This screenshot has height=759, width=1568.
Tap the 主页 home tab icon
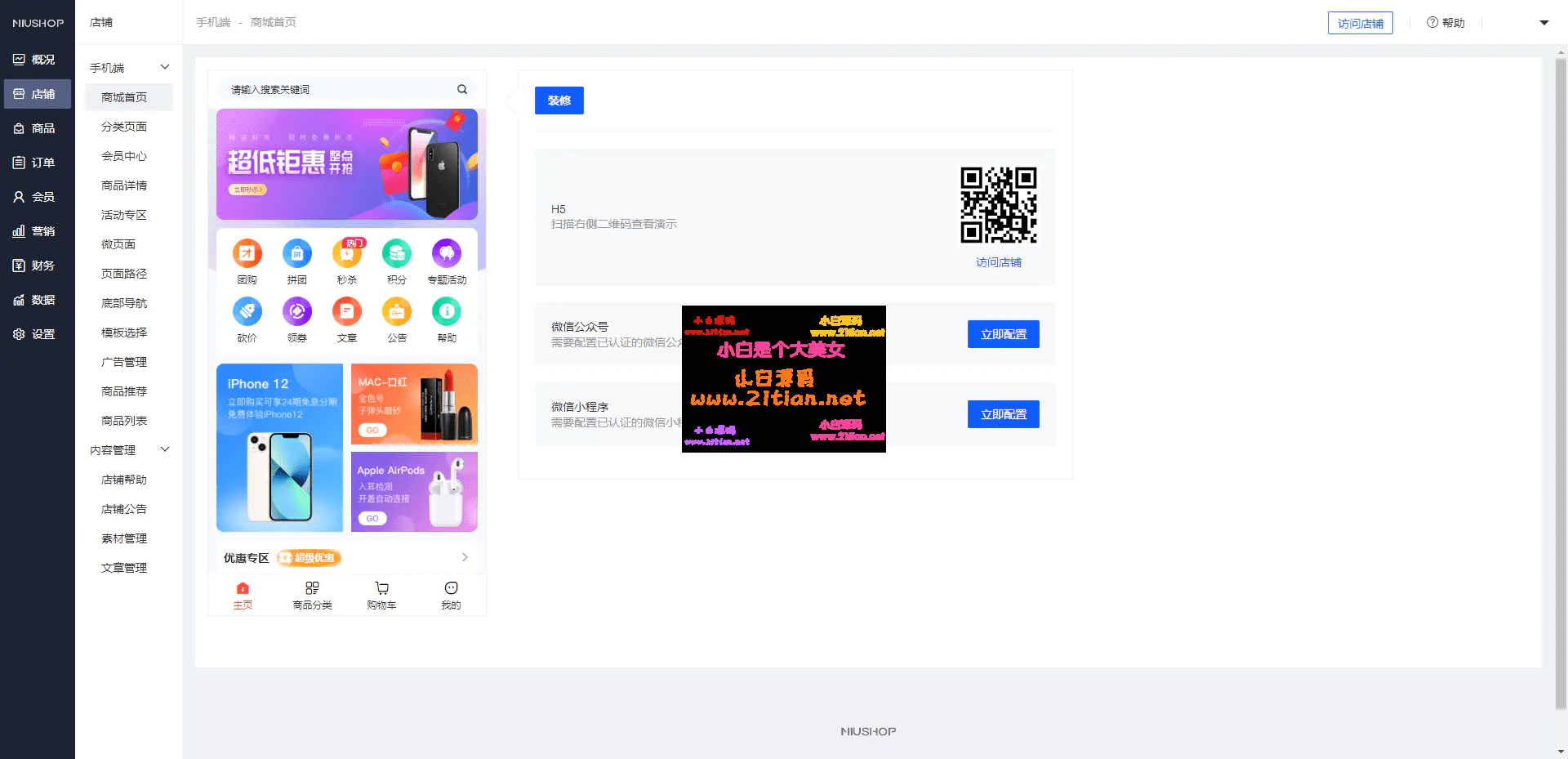pos(243,588)
